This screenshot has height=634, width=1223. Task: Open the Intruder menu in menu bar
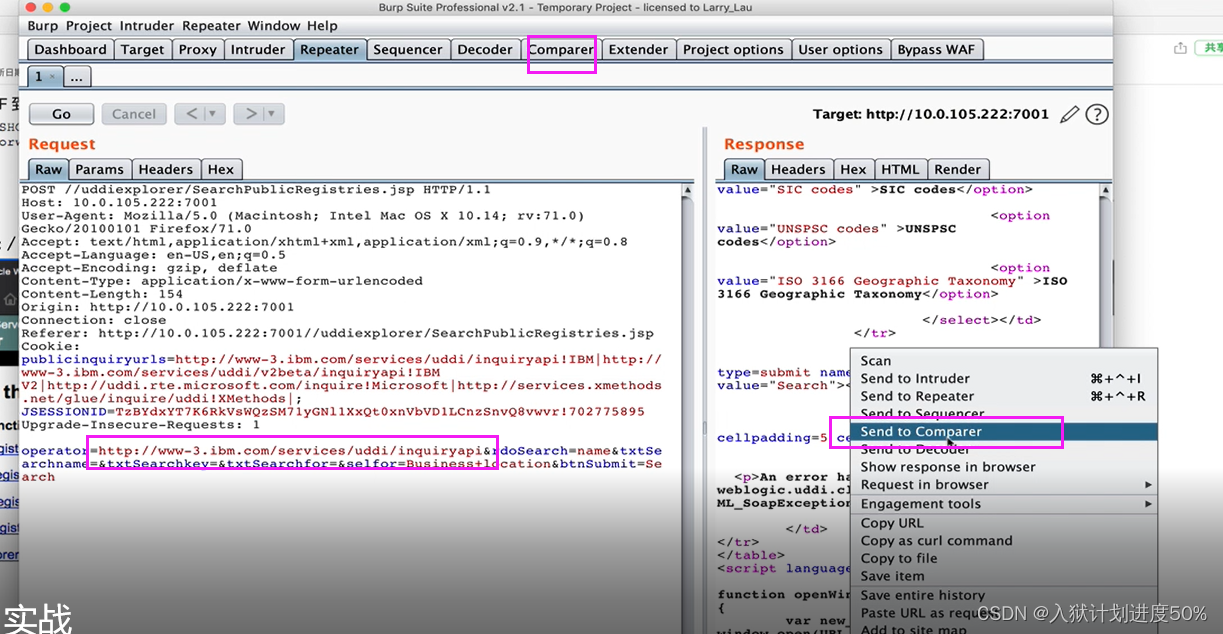pos(146,26)
